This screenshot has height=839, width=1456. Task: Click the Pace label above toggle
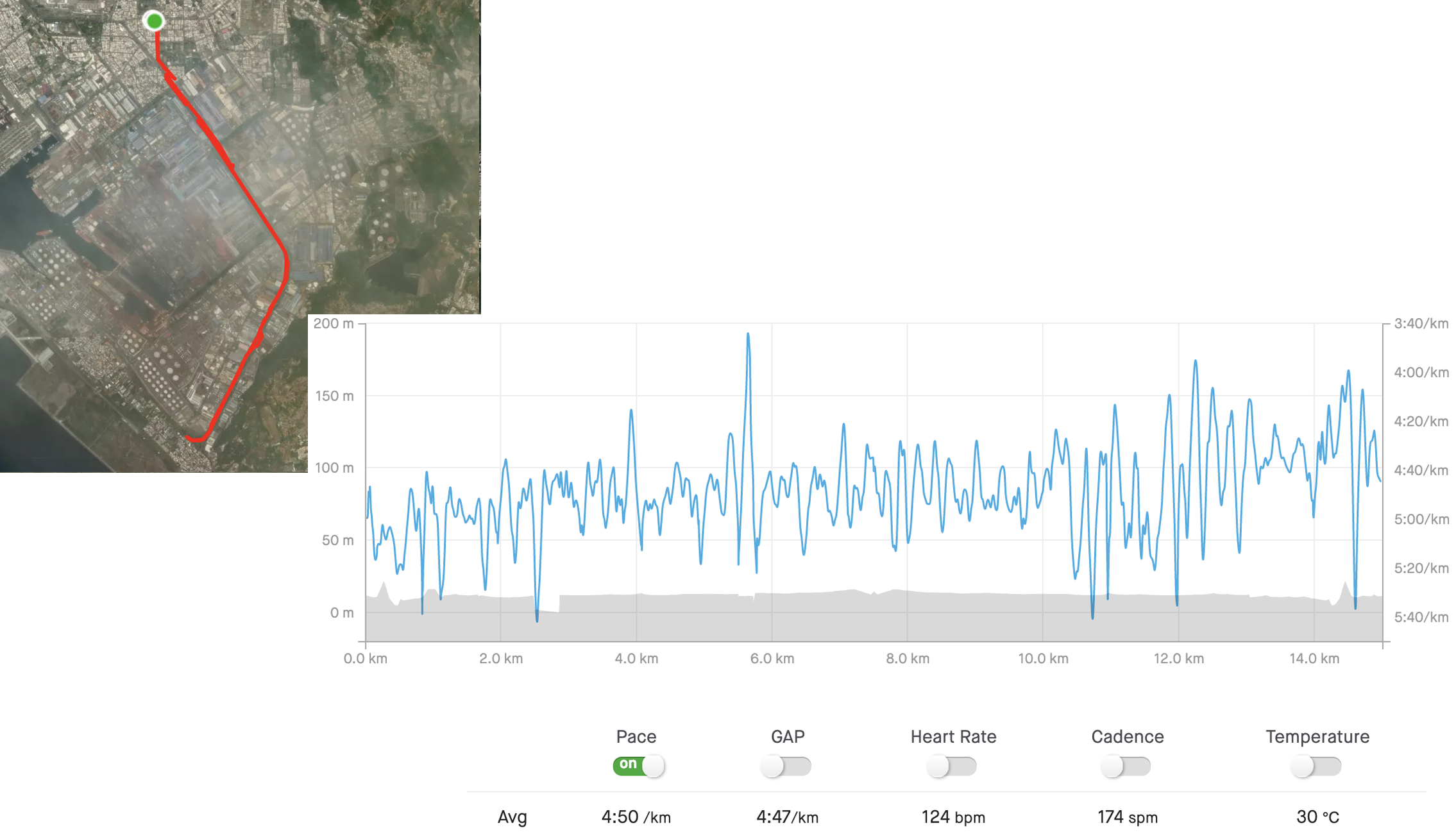click(x=636, y=736)
